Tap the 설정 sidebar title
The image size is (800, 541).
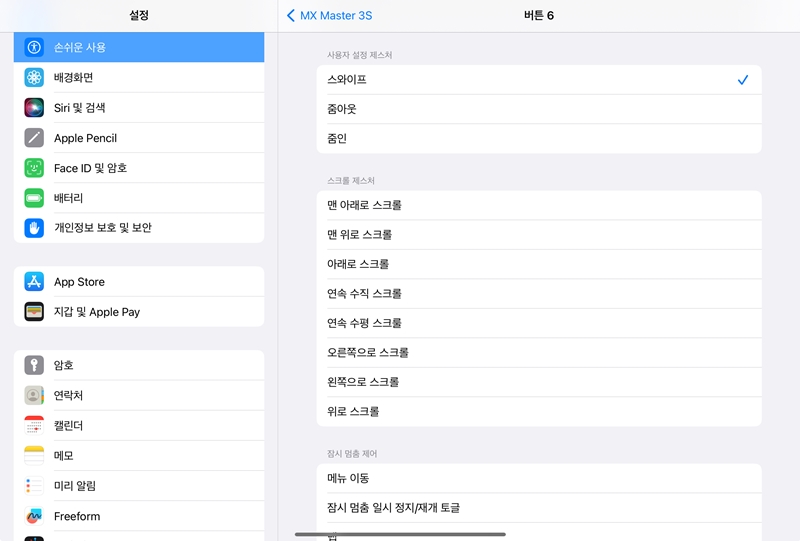coord(139,15)
